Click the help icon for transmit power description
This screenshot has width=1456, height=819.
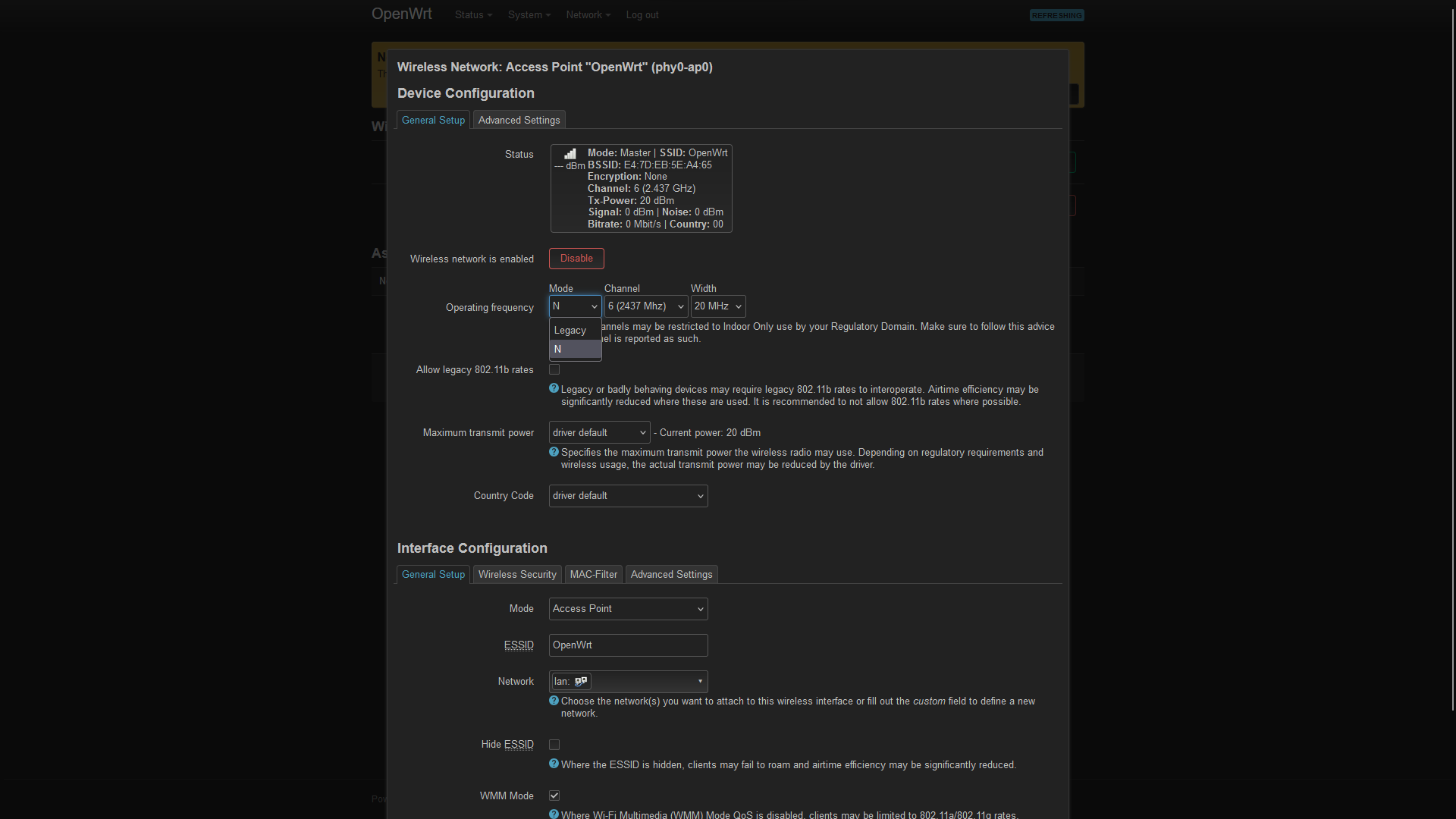coord(554,452)
